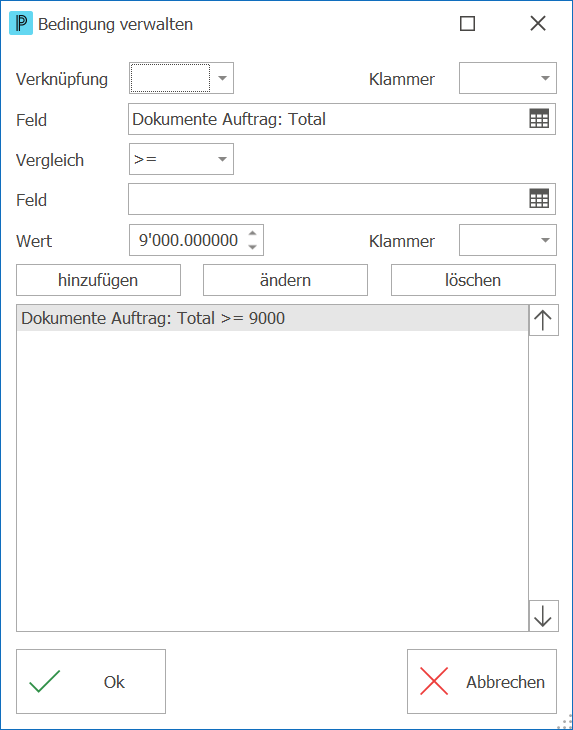Open the Klammer dropdown beside Wert
Screen dimensions: 573x730
click(x=545, y=240)
